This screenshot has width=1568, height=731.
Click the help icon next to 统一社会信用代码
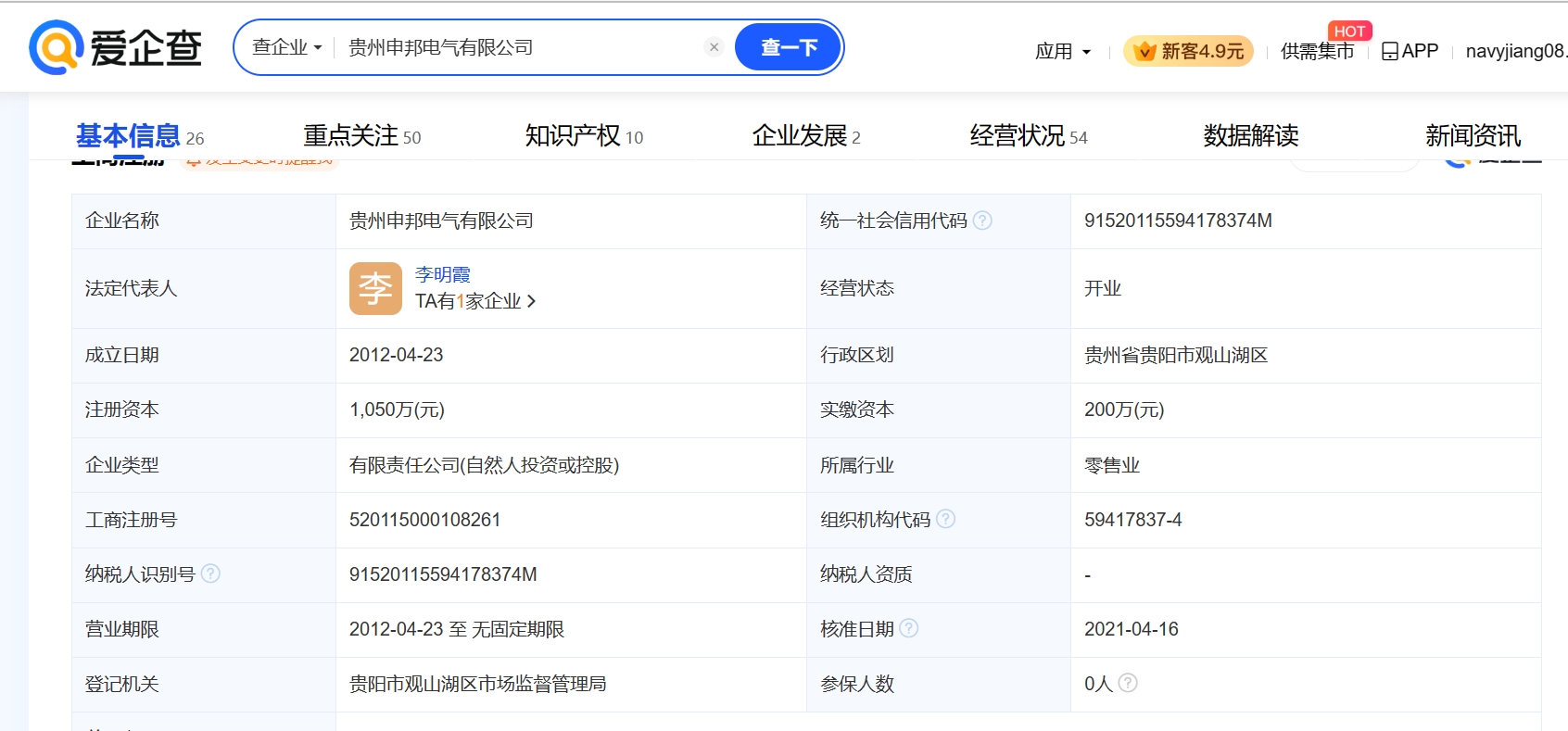[983, 221]
